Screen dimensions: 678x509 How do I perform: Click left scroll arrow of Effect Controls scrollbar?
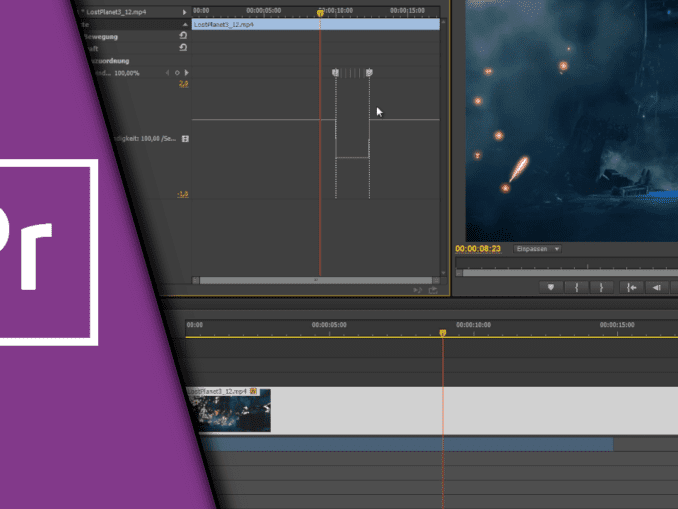click(x=195, y=281)
